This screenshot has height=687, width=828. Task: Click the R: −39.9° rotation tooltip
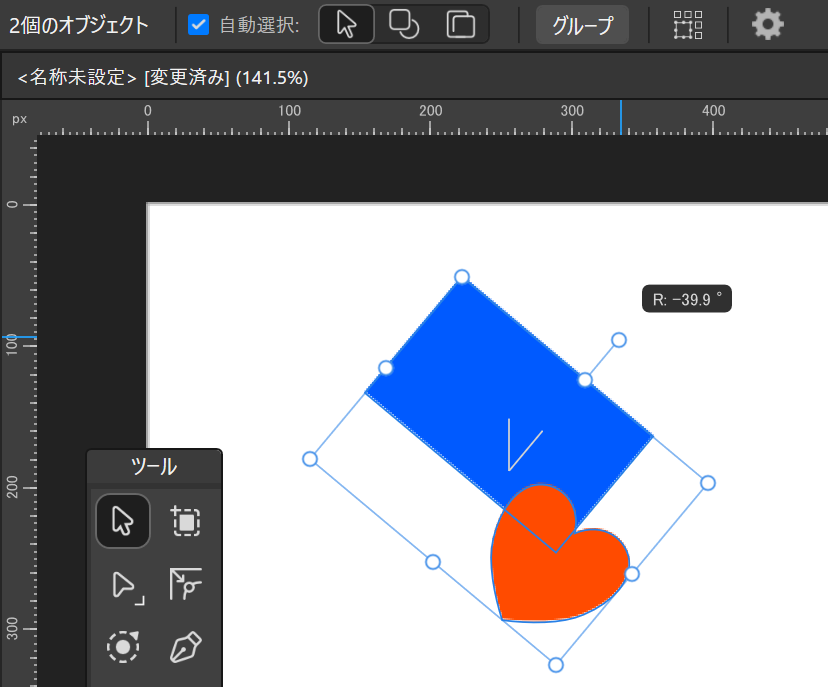pos(686,299)
